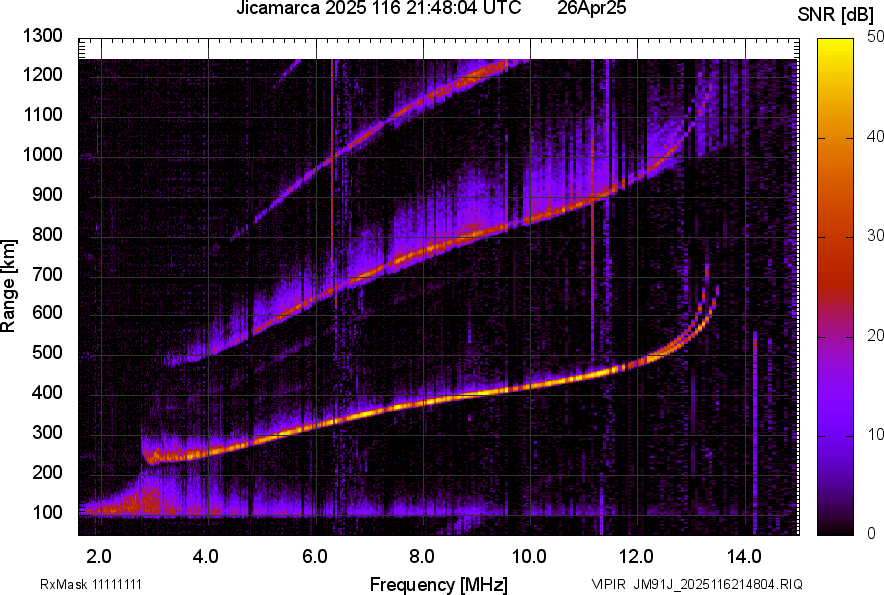The height and width of the screenshot is (595, 884).
Task: Click the colorbar tick label '0'
Action: point(872,533)
